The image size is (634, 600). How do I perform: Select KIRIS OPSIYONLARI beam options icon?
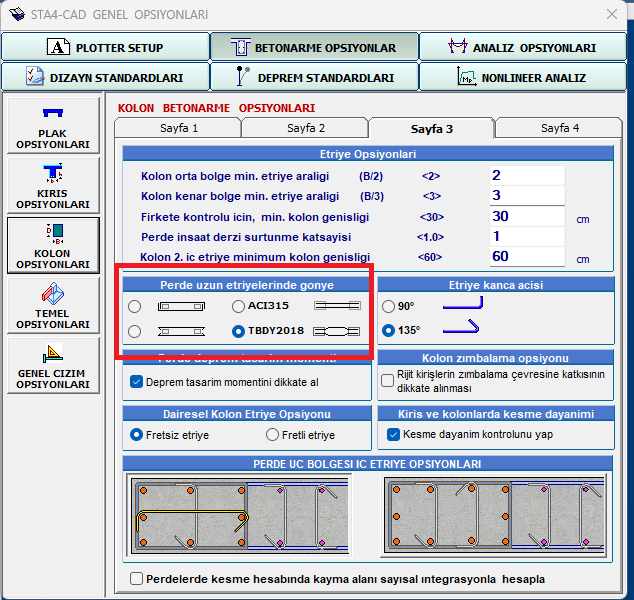[x=52, y=186]
